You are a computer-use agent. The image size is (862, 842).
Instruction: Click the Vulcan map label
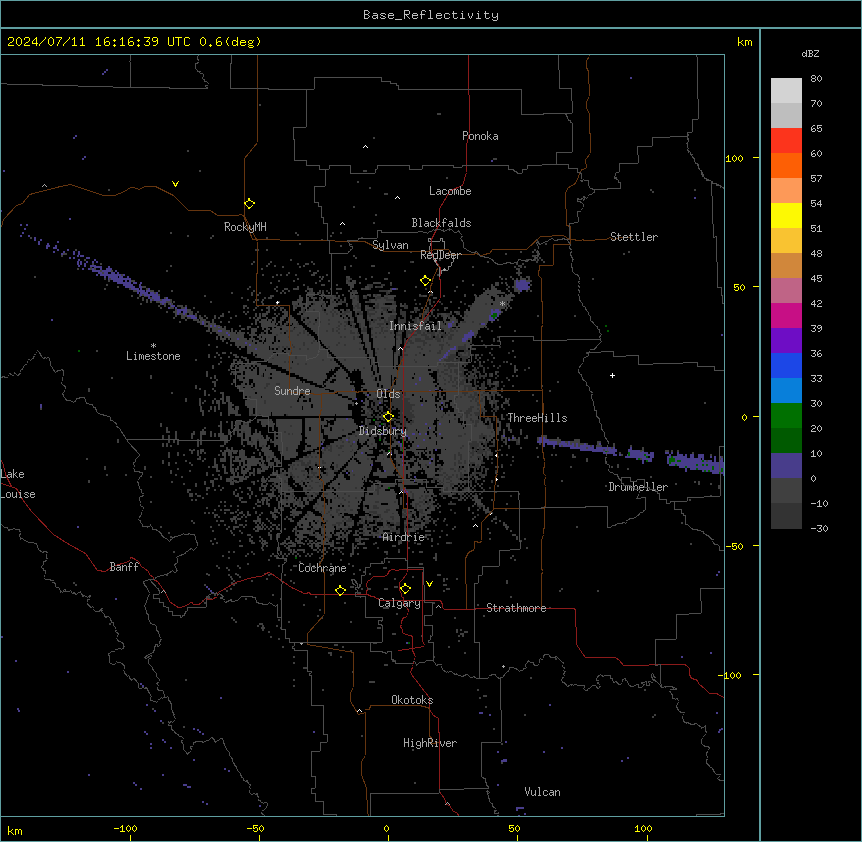point(542,792)
